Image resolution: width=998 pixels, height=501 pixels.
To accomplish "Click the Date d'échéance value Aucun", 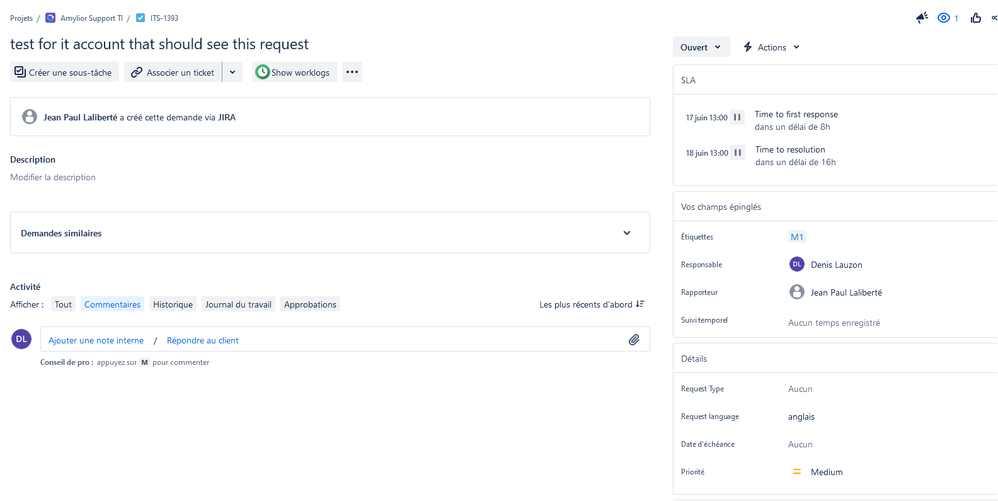I will pyautogui.click(x=800, y=444).
